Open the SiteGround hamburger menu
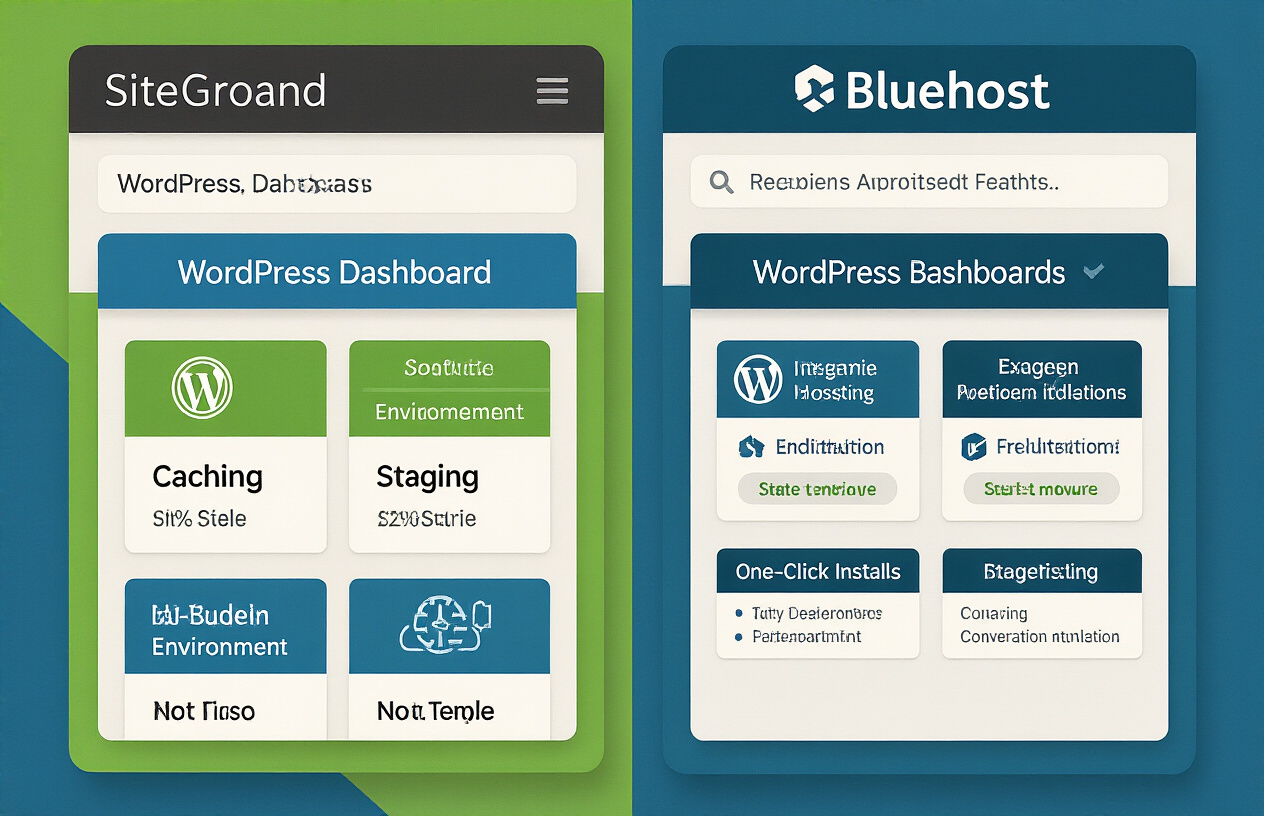The image size is (1264, 816). click(x=552, y=91)
